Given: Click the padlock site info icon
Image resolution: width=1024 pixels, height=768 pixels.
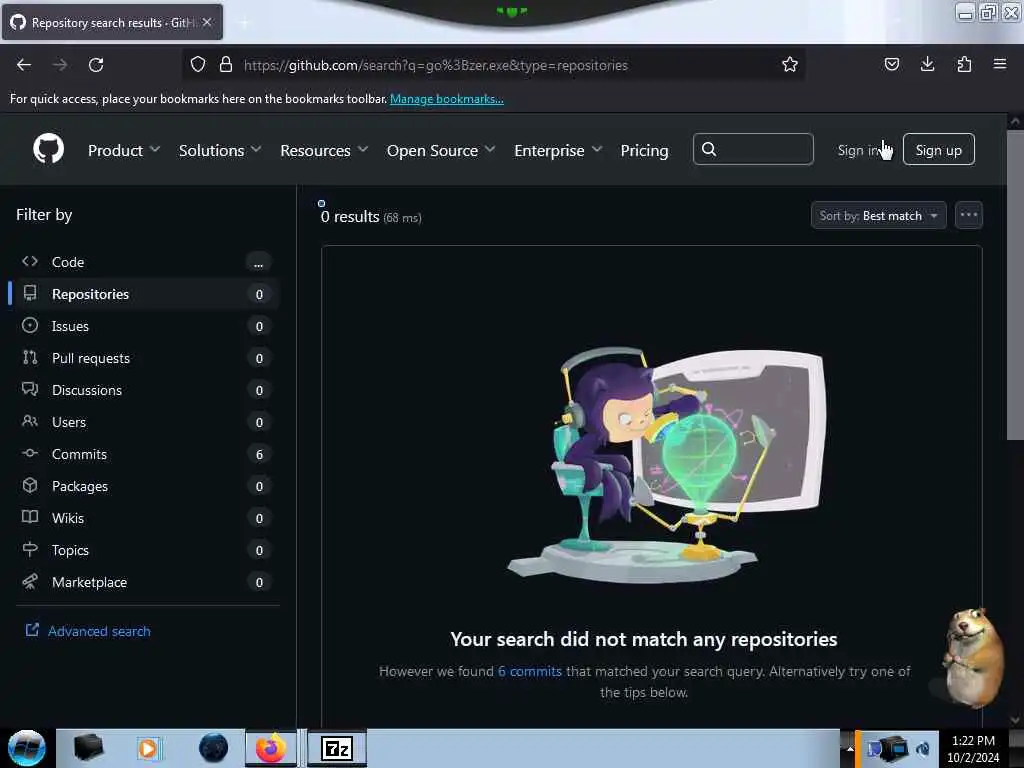Looking at the screenshot, I should 226,64.
